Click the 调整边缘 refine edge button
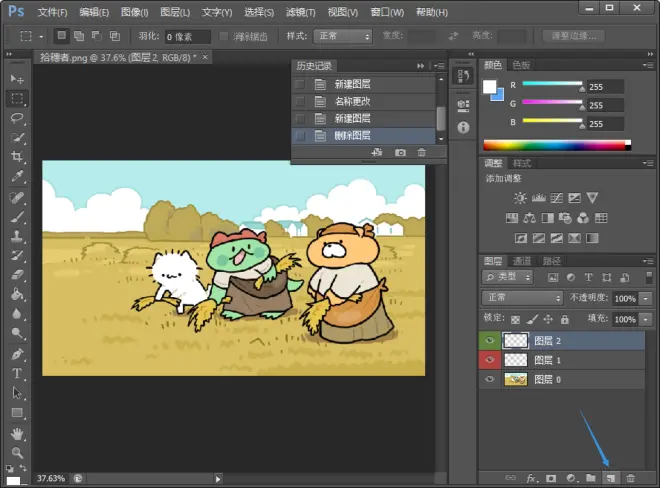The image size is (660, 488). tap(573, 36)
